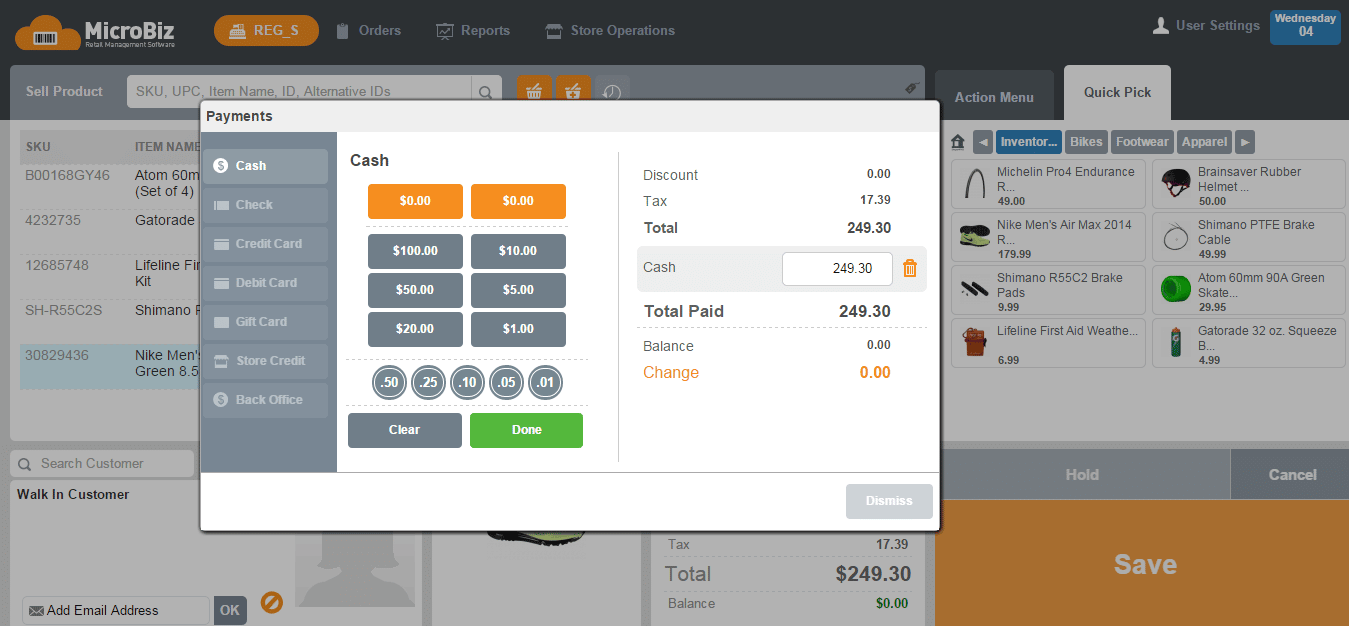Select the Check payment method
The image size is (1349, 626).
(x=265, y=205)
